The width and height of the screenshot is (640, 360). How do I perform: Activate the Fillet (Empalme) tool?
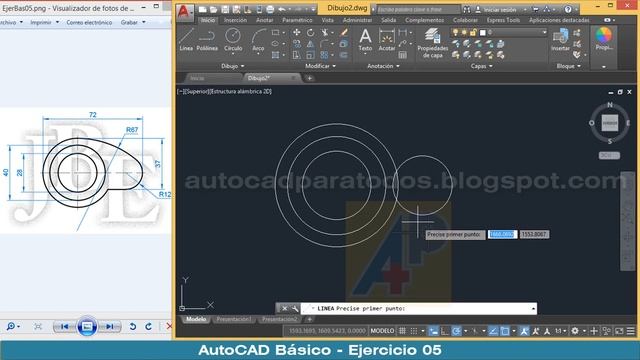(x=324, y=44)
